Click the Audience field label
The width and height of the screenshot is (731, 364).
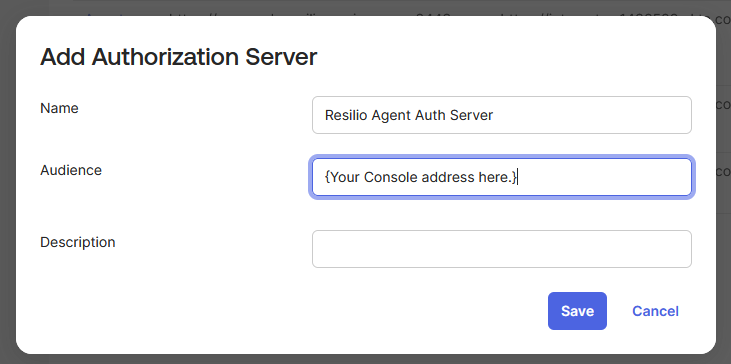(71, 170)
